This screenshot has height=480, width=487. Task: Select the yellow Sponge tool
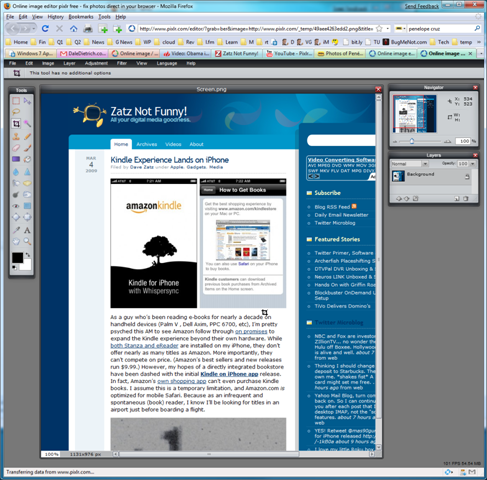[x=27, y=183]
